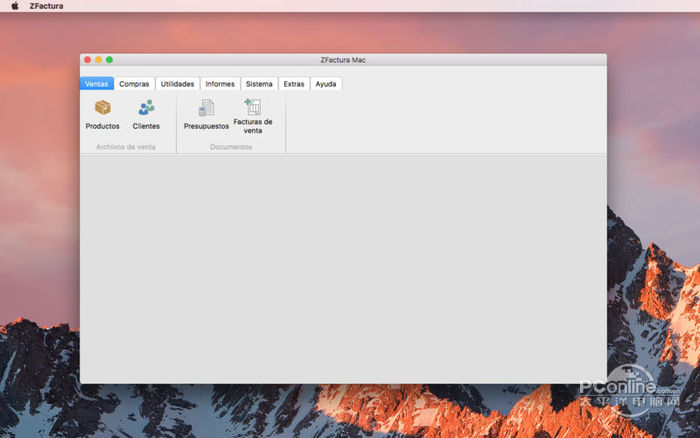Open the ZFactura menu bar item
This screenshot has height=438, width=700.
(x=46, y=6)
